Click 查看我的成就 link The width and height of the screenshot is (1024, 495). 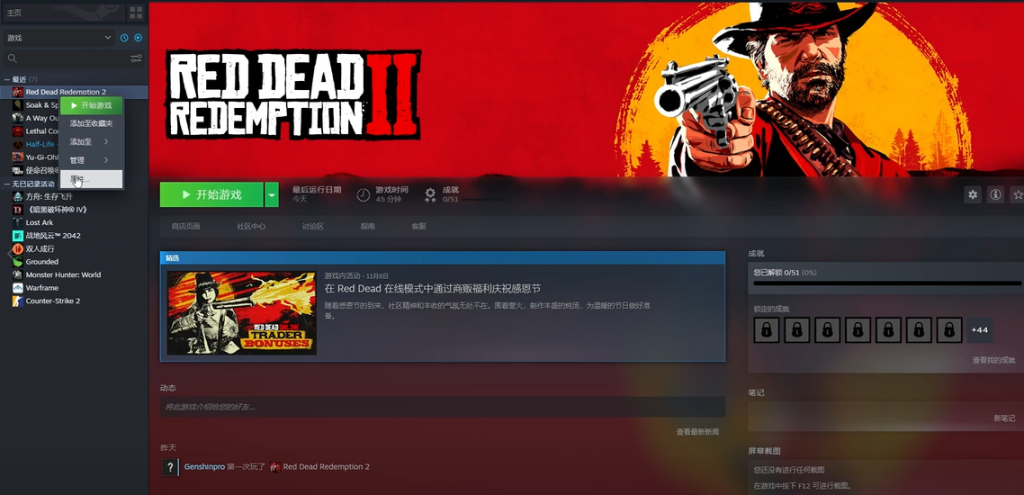tap(994, 360)
